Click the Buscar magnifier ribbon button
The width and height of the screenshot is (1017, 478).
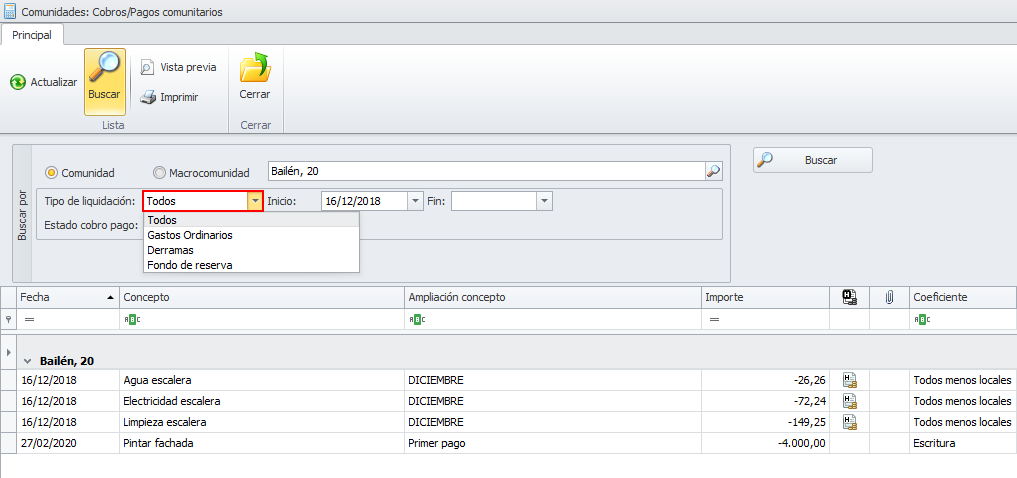pyautogui.click(x=104, y=82)
